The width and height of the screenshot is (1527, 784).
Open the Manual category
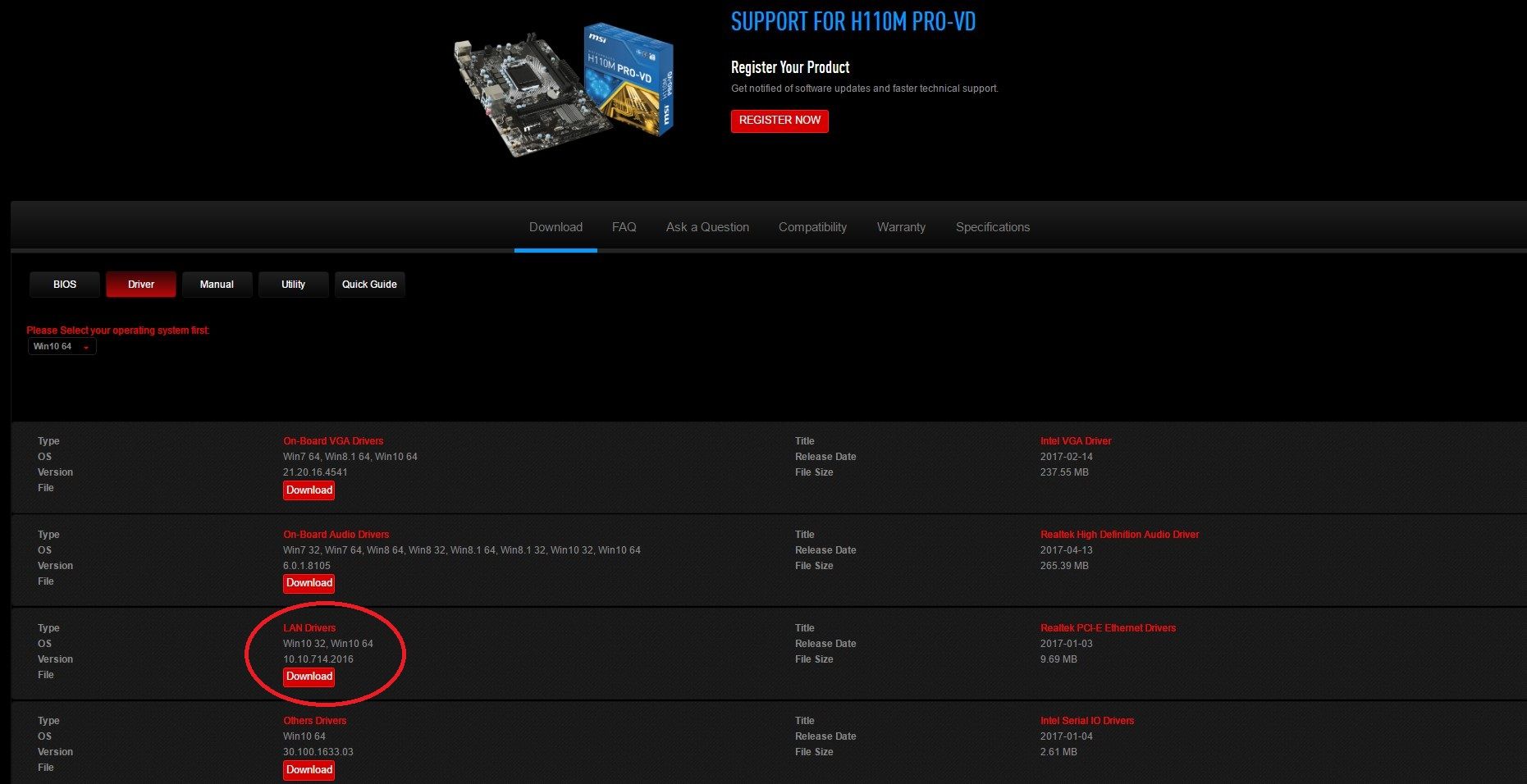click(217, 285)
